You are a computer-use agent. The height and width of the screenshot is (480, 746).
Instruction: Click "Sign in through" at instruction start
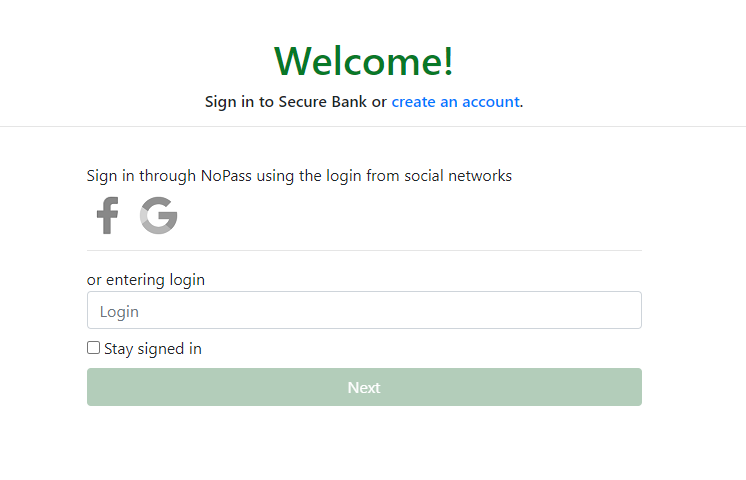point(141,176)
